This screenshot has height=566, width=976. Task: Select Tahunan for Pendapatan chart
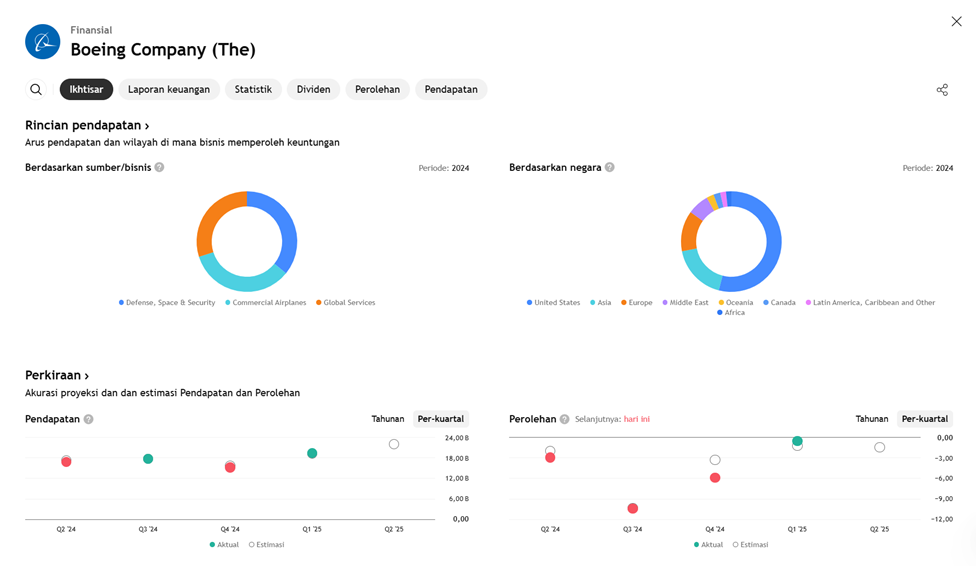tap(388, 419)
